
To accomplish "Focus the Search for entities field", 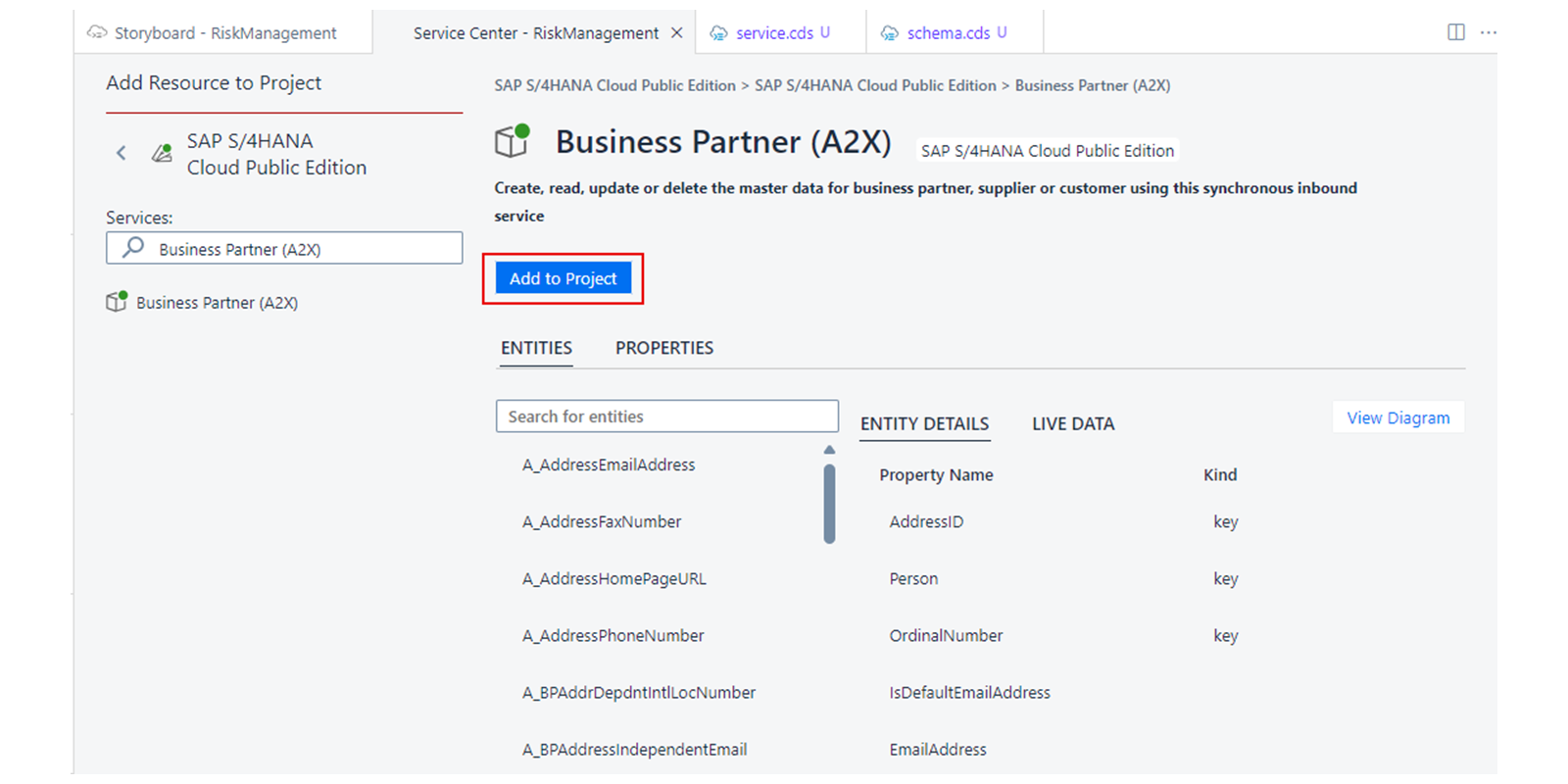I will (x=667, y=416).
